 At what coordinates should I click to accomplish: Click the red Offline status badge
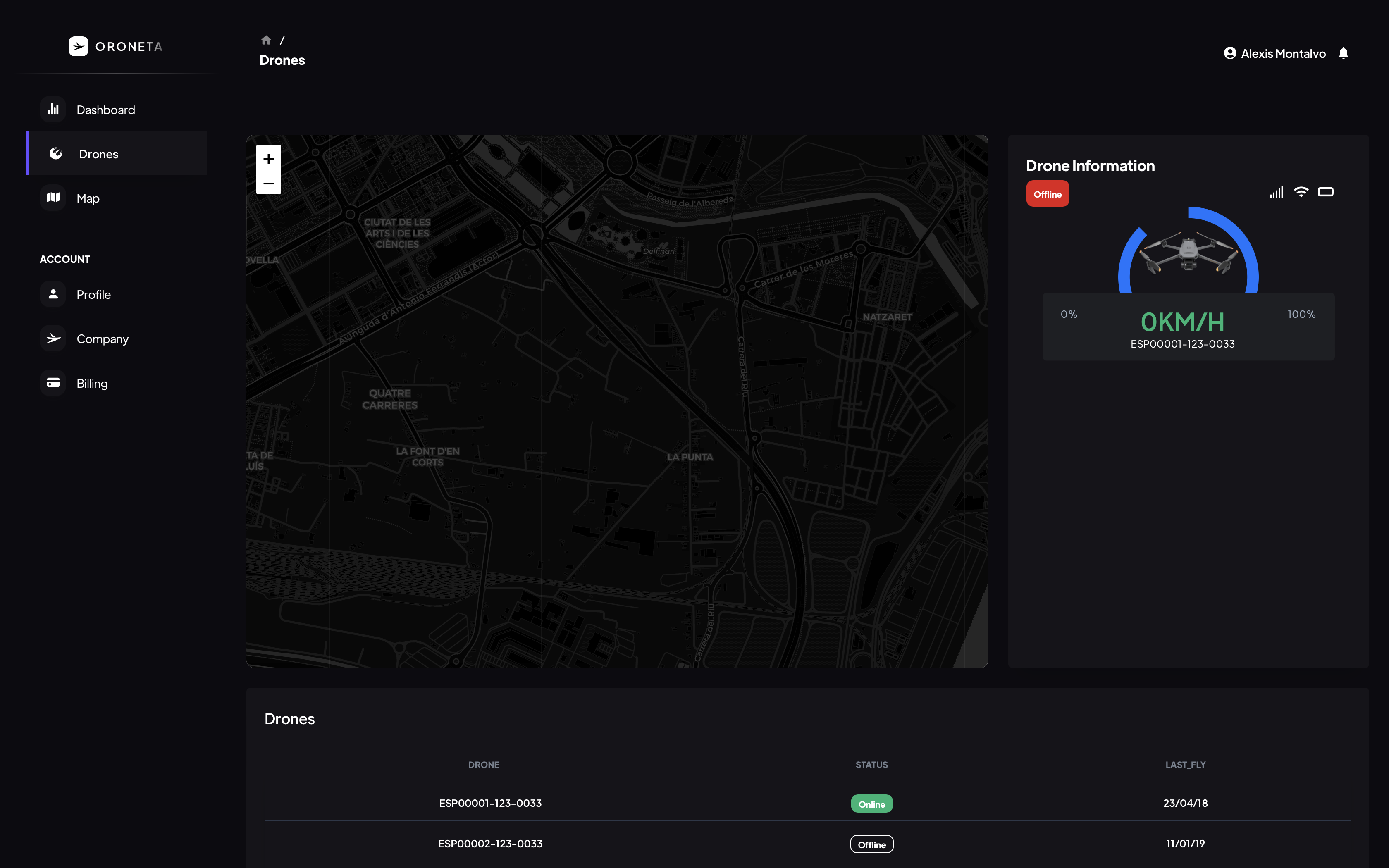[x=1048, y=194]
